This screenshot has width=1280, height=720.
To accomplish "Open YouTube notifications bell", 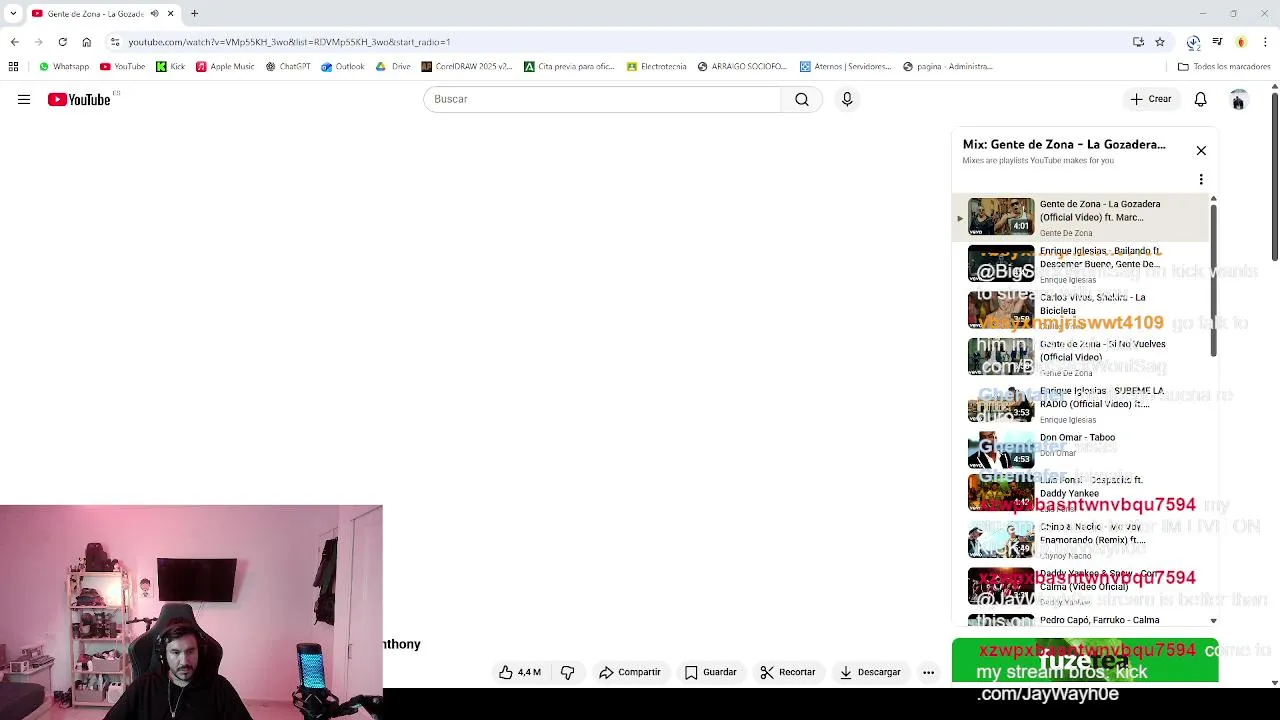I will click(x=1200, y=99).
